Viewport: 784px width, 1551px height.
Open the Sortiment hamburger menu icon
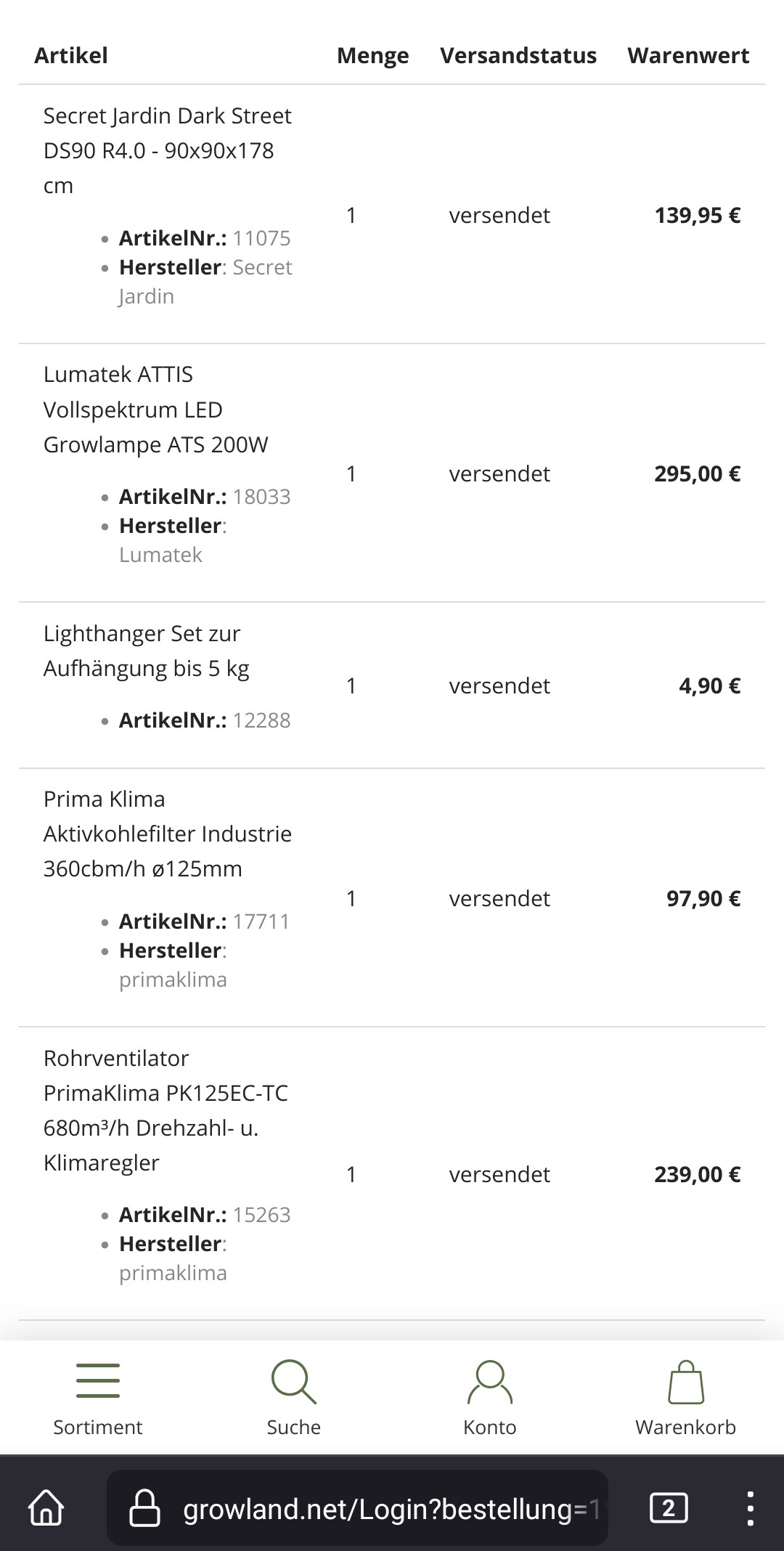(97, 1380)
